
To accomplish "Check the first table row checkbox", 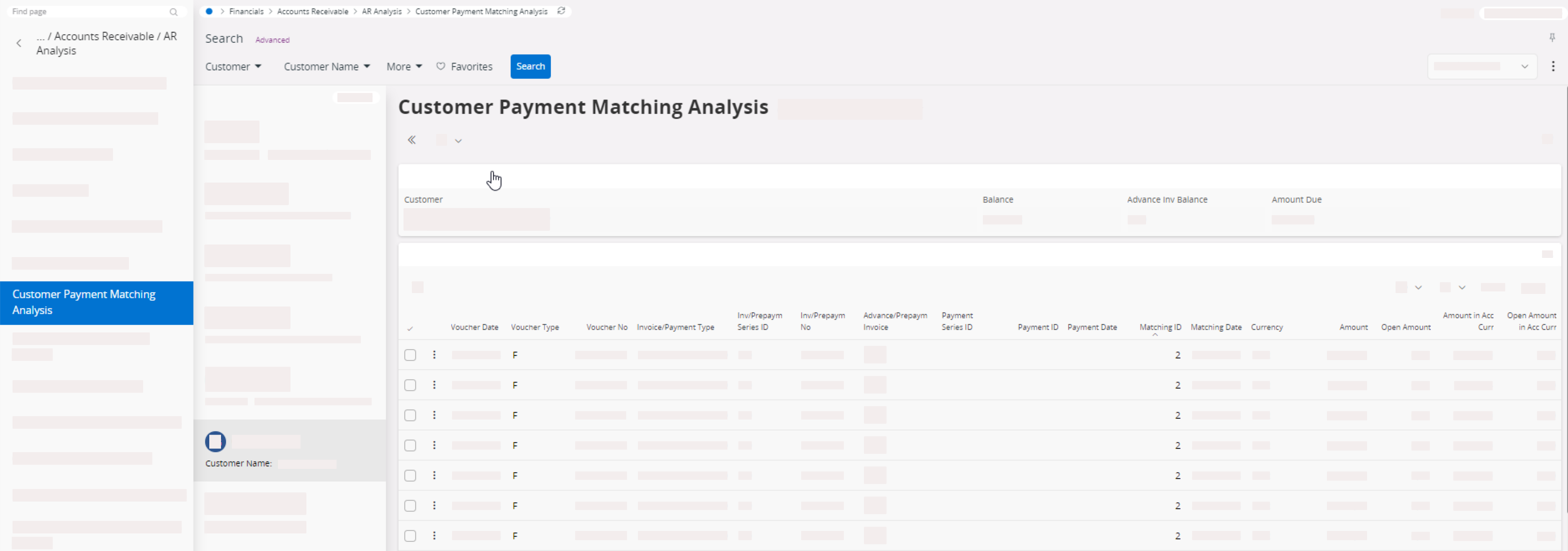I will 410,355.
